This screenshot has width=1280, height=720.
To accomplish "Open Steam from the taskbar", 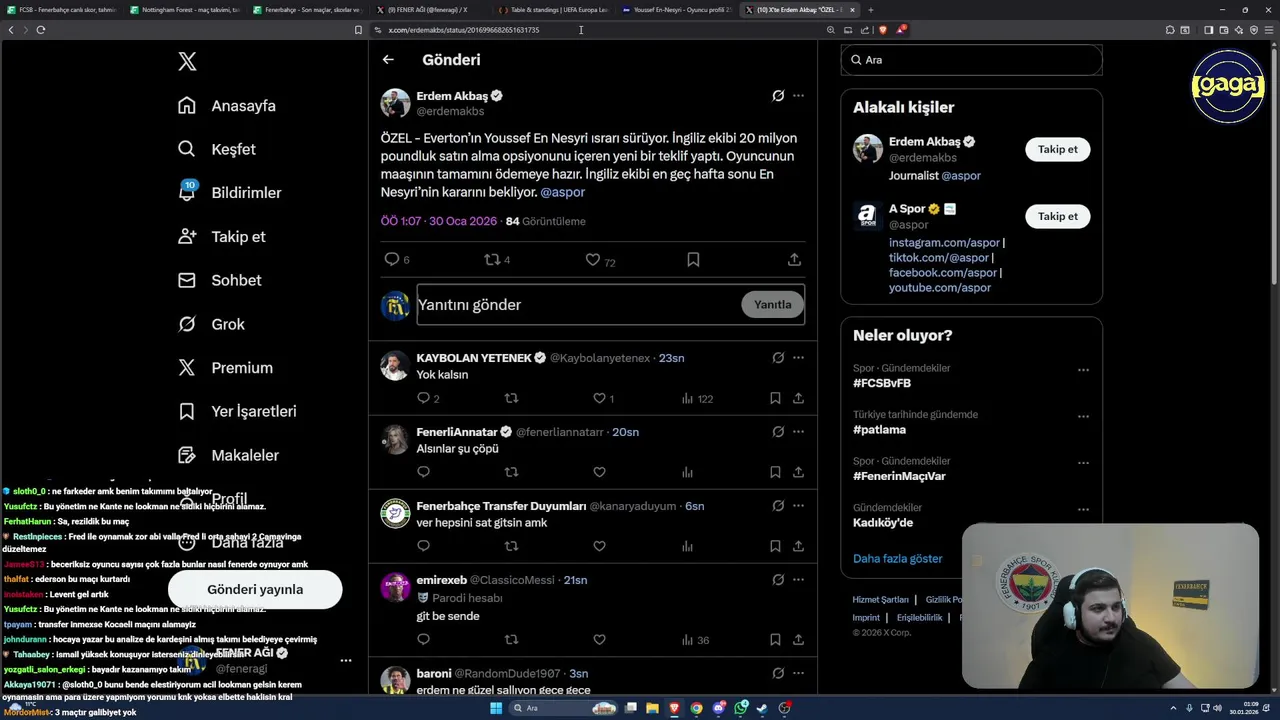I will (x=763, y=709).
